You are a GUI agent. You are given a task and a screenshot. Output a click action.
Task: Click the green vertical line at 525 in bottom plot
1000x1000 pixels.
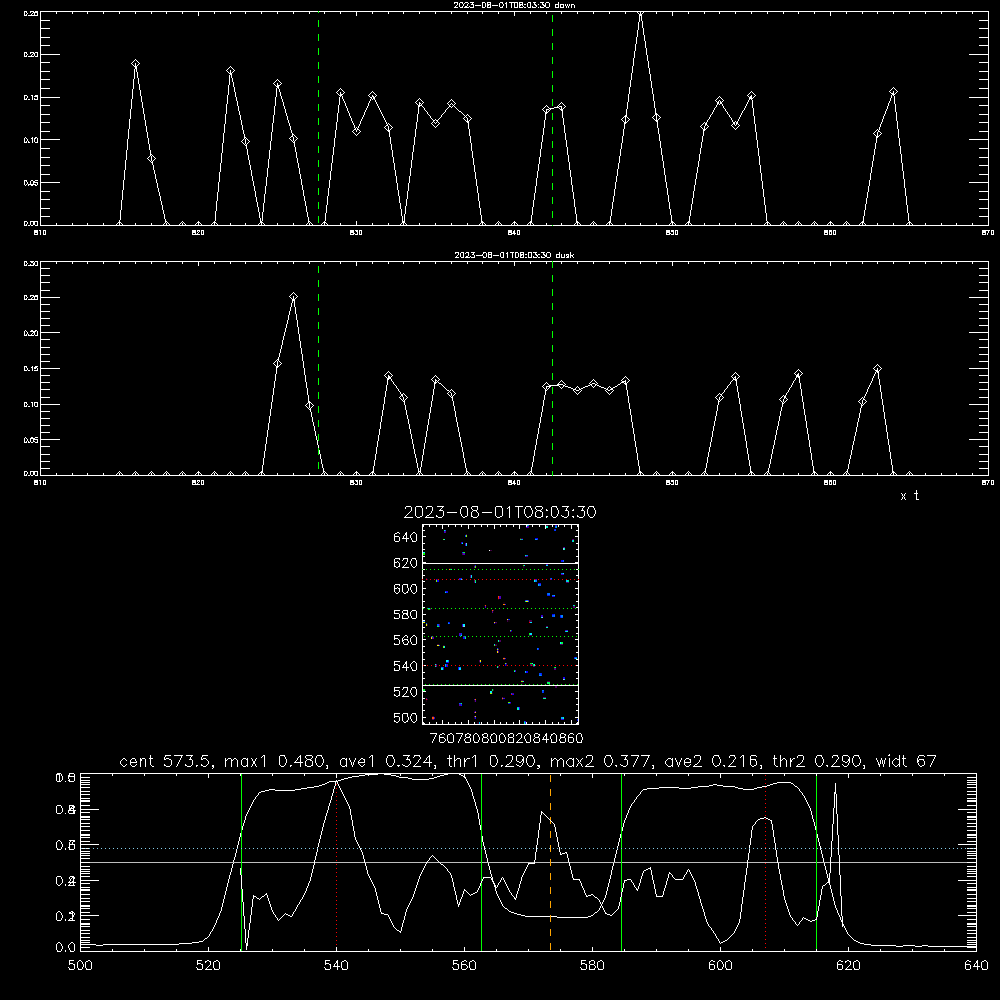(241, 862)
